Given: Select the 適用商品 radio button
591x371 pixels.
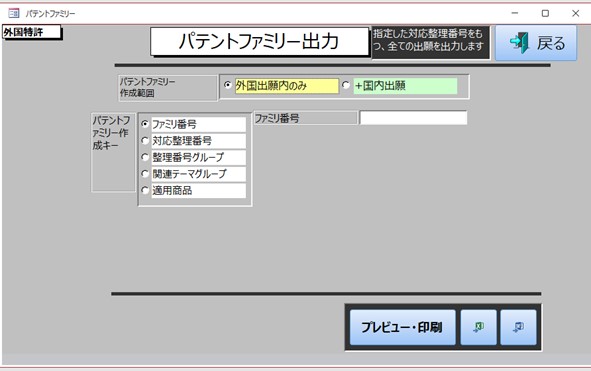Looking at the screenshot, I should 145,190.
